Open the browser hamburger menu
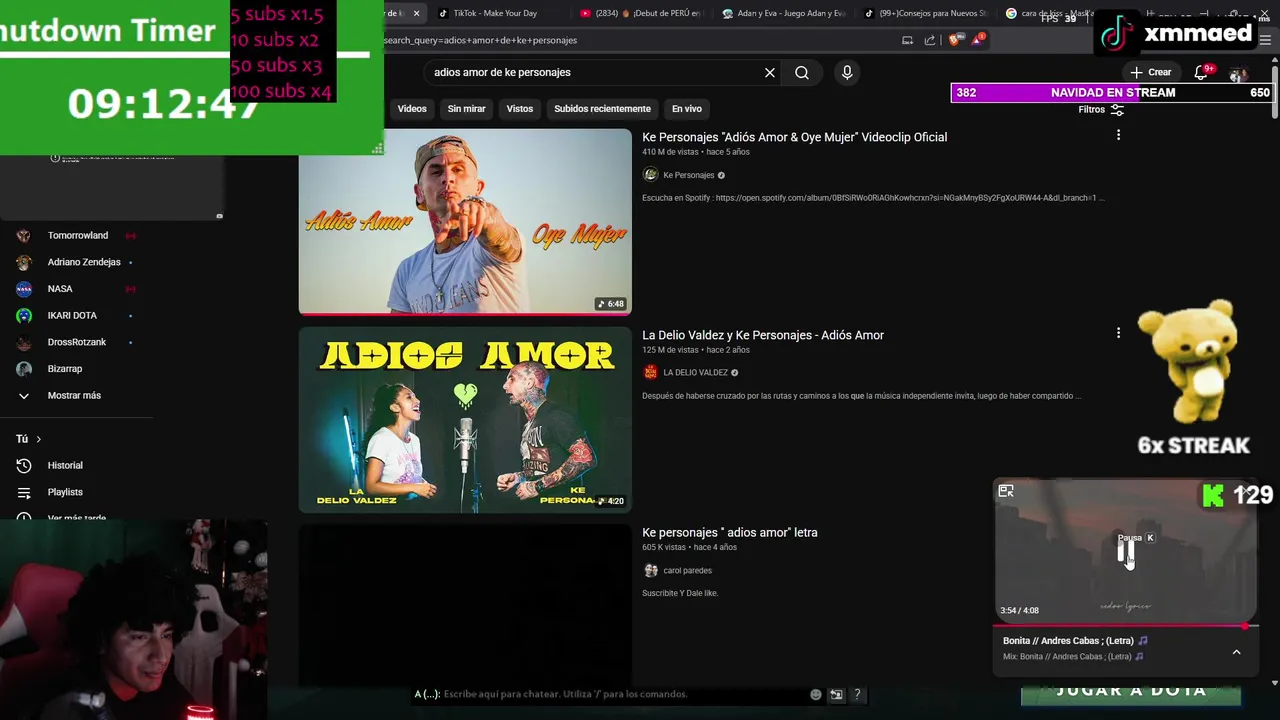 click(x=1265, y=40)
